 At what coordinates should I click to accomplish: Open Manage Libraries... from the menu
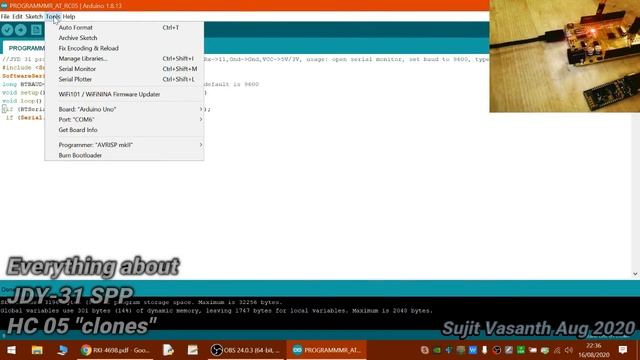point(124,58)
